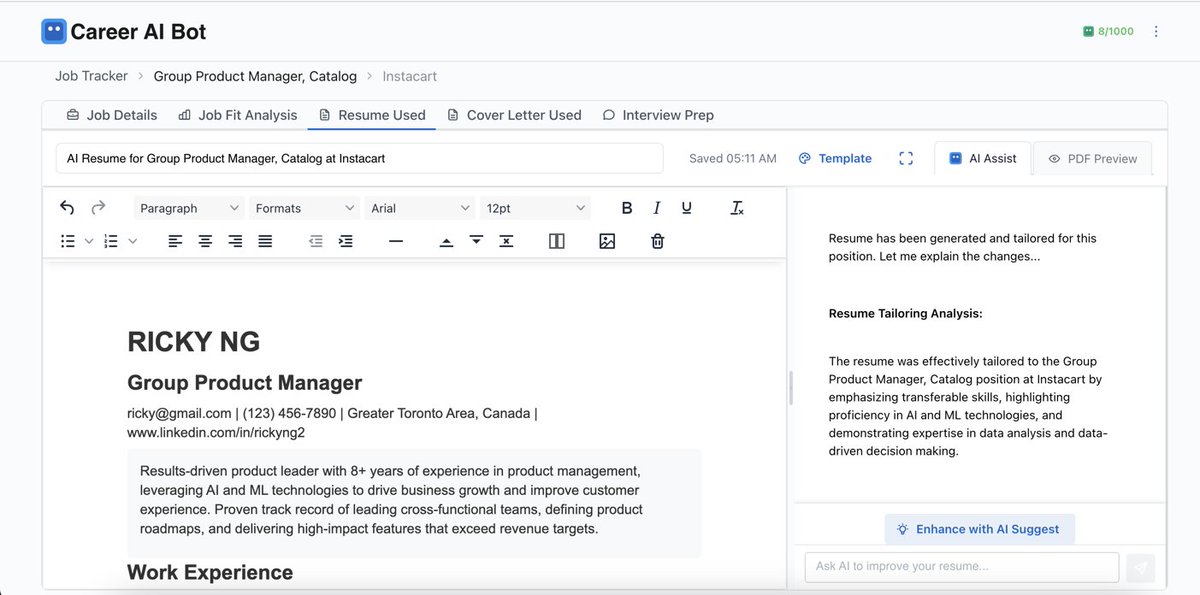
Task: Click the Group Product Manager resume heading
Action: point(244,383)
